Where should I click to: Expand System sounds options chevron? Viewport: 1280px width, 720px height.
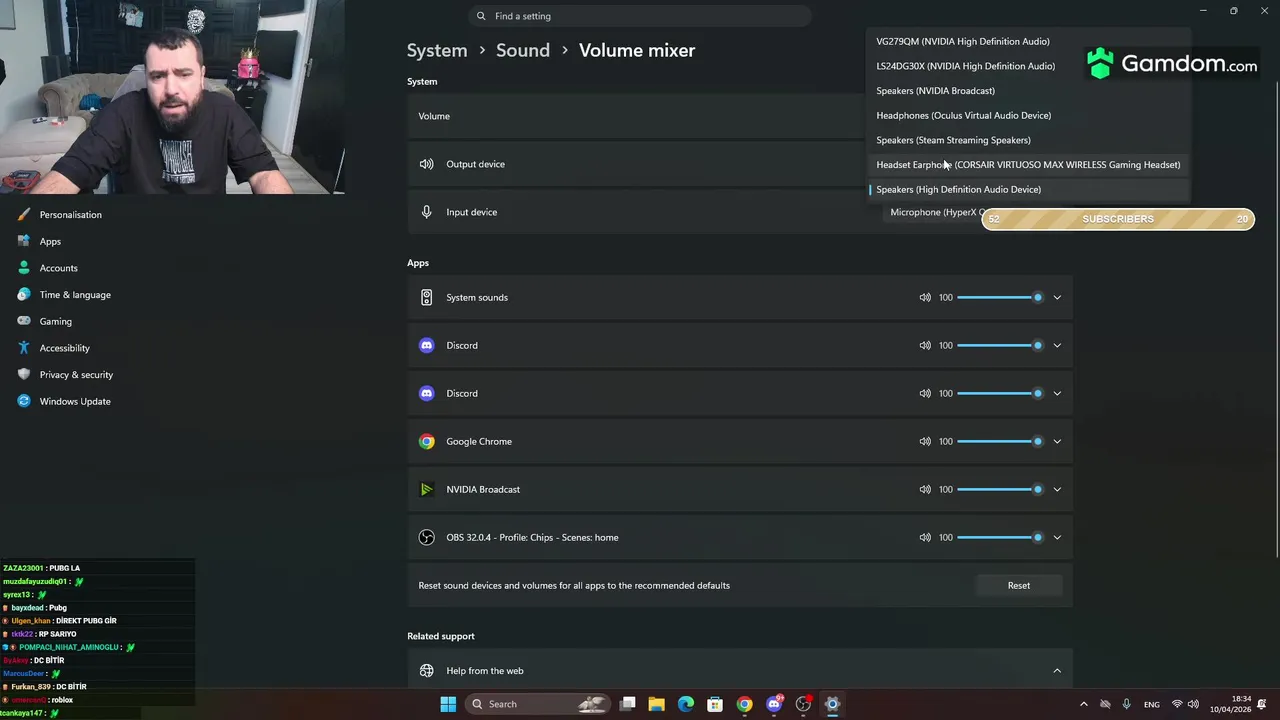(1057, 297)
